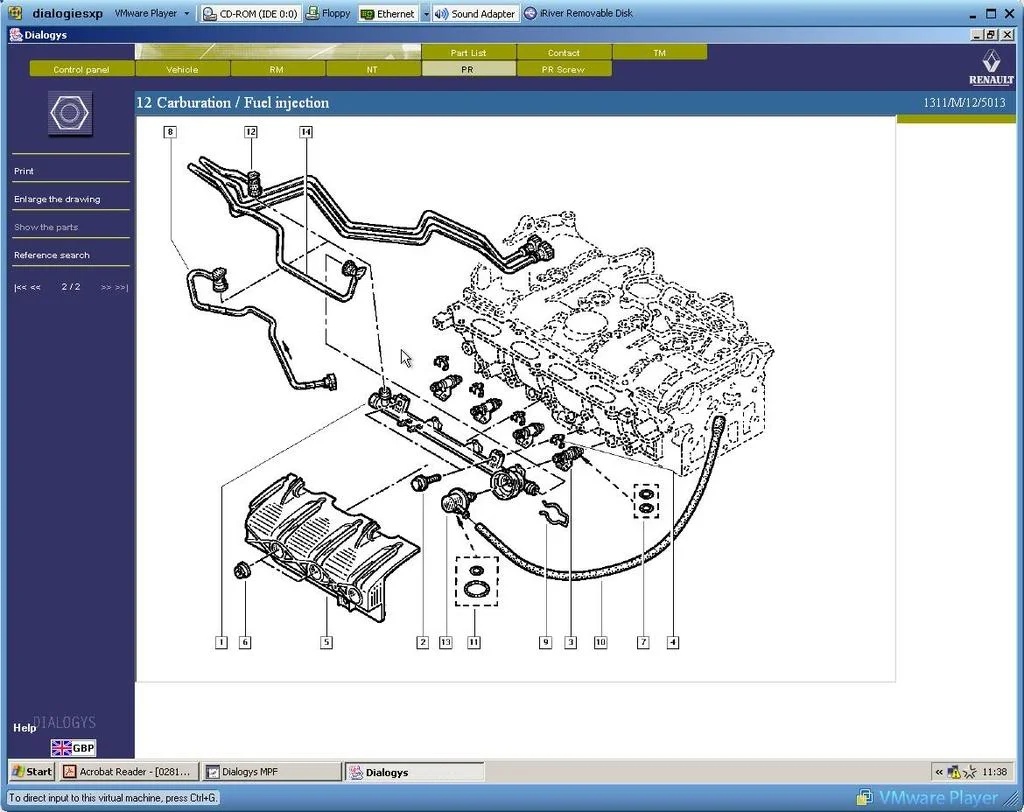Switch to Dialogys MPF taskbar item
The width and height of the screenshot is (1024, 812).
270,771
